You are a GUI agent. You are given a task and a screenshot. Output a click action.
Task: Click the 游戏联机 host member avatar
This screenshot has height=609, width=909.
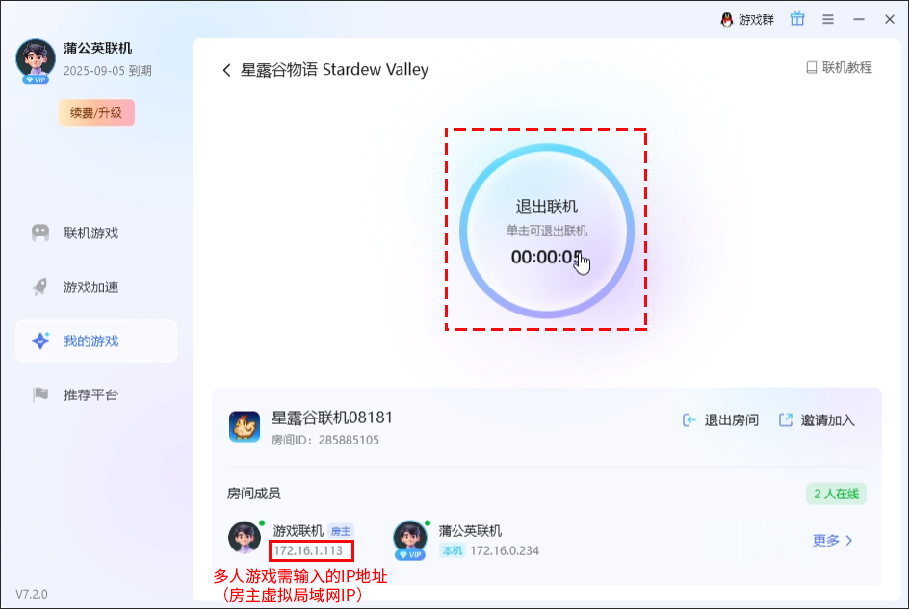pyautogui.click(x=244, y=537)
